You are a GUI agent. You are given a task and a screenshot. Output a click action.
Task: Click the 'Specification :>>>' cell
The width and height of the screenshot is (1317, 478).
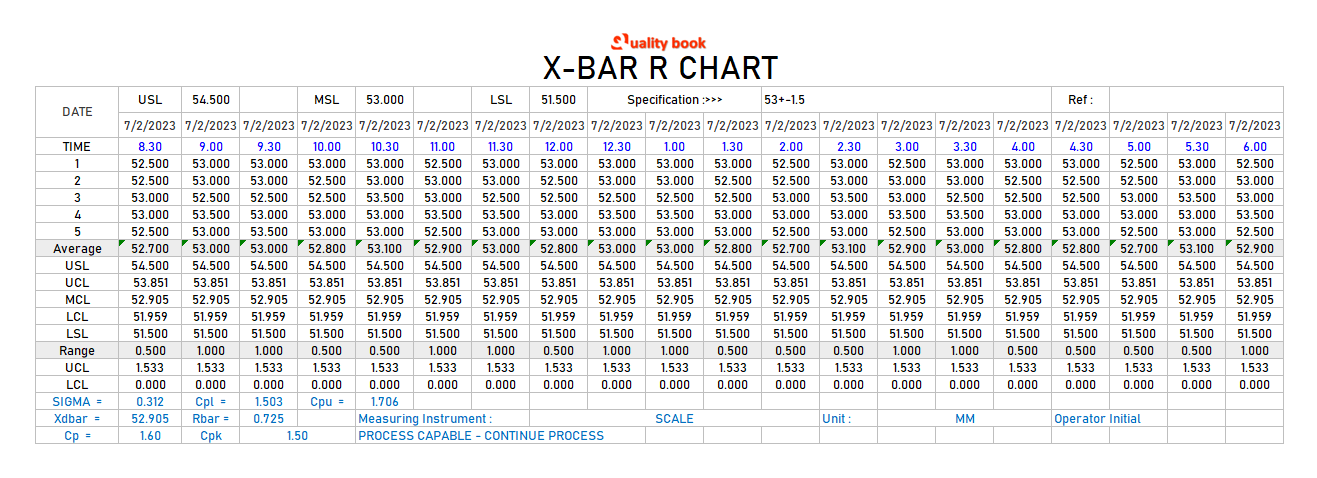click(674, 100)
